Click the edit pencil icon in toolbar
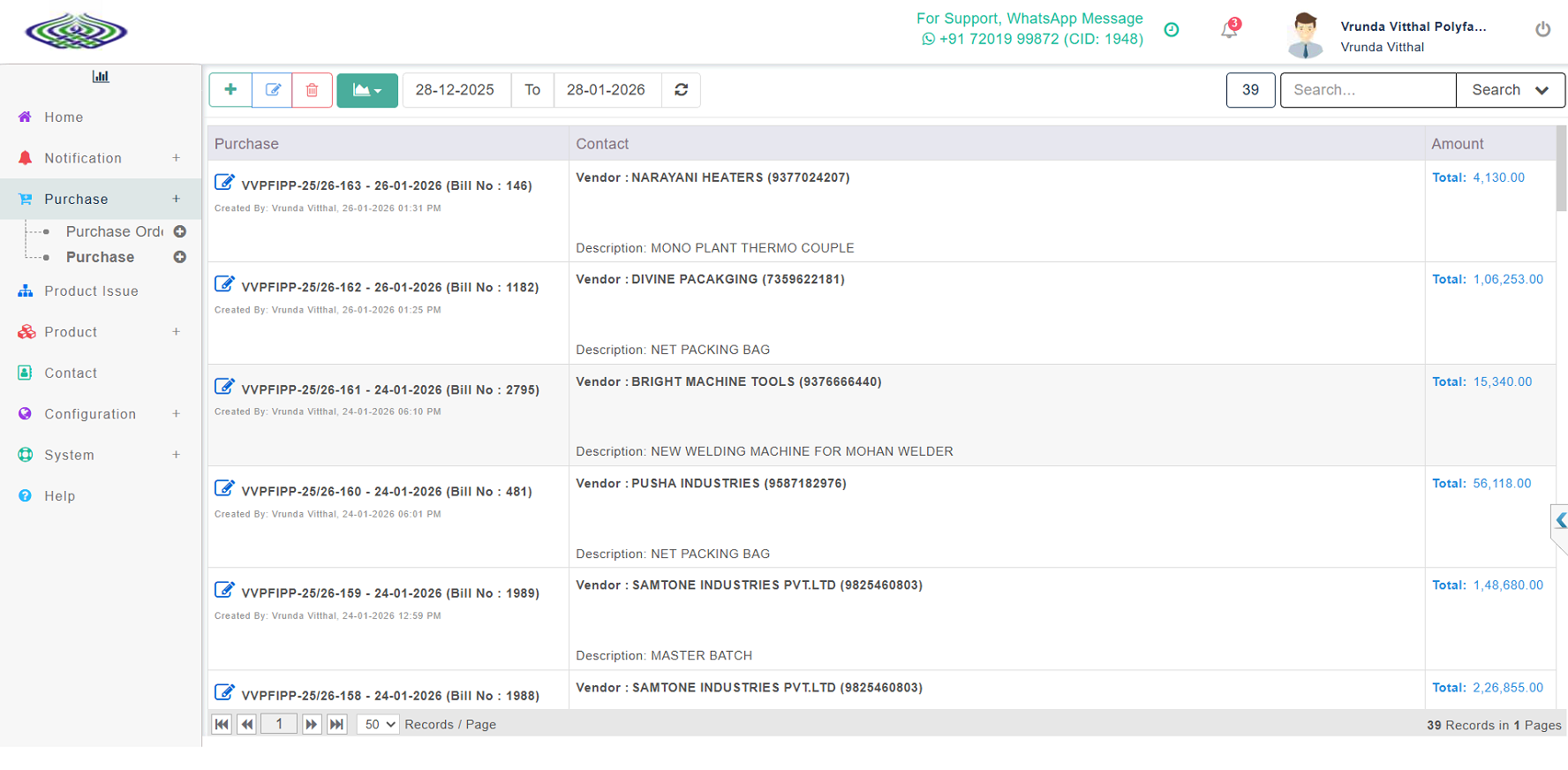The width and height of the screenshot is (1568, 770). click(273, 90)
